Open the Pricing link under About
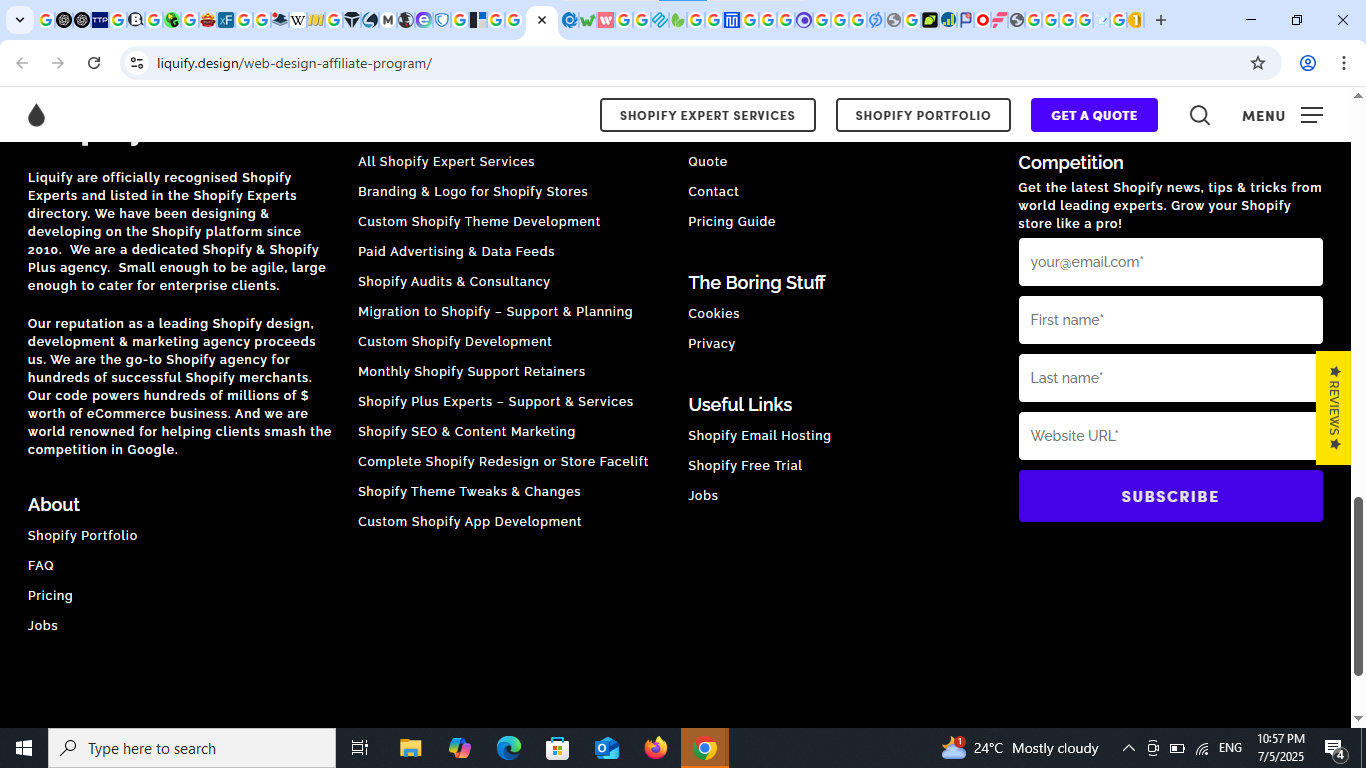This screenshot has width=1366, height=768. [50, 596]
